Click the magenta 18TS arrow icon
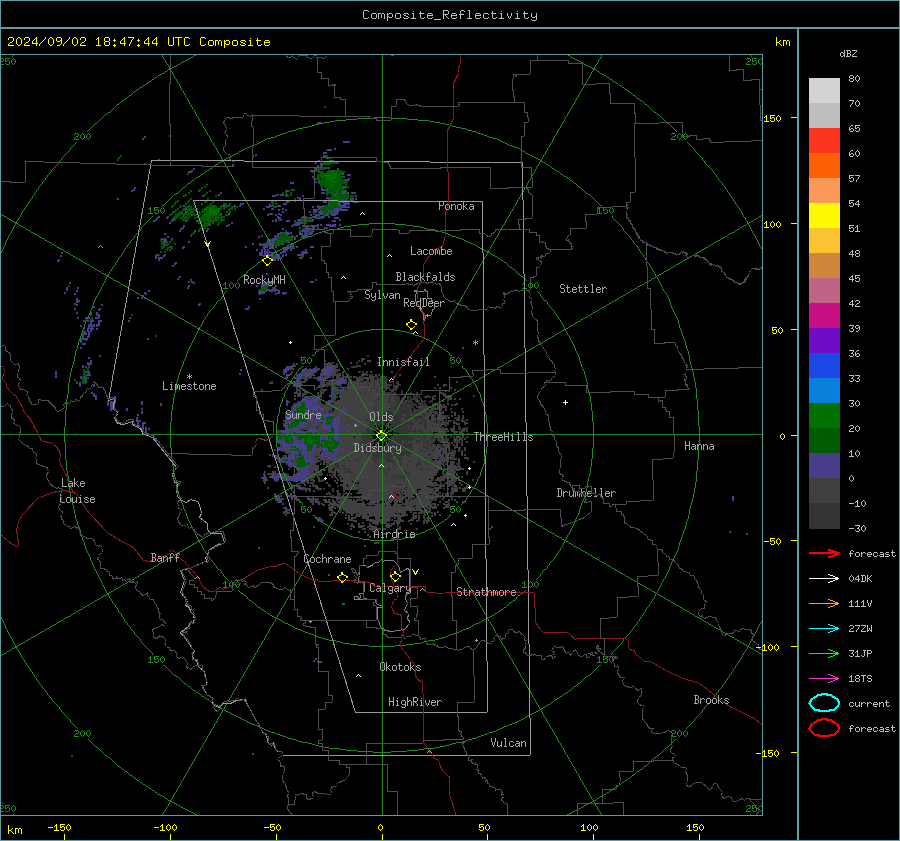Viewport: 900px width, 841px height. (x=824, y=679)
